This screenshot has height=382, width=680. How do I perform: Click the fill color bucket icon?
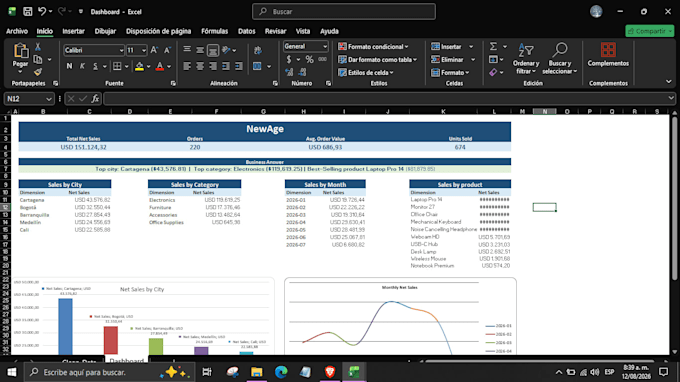[139, 66]
